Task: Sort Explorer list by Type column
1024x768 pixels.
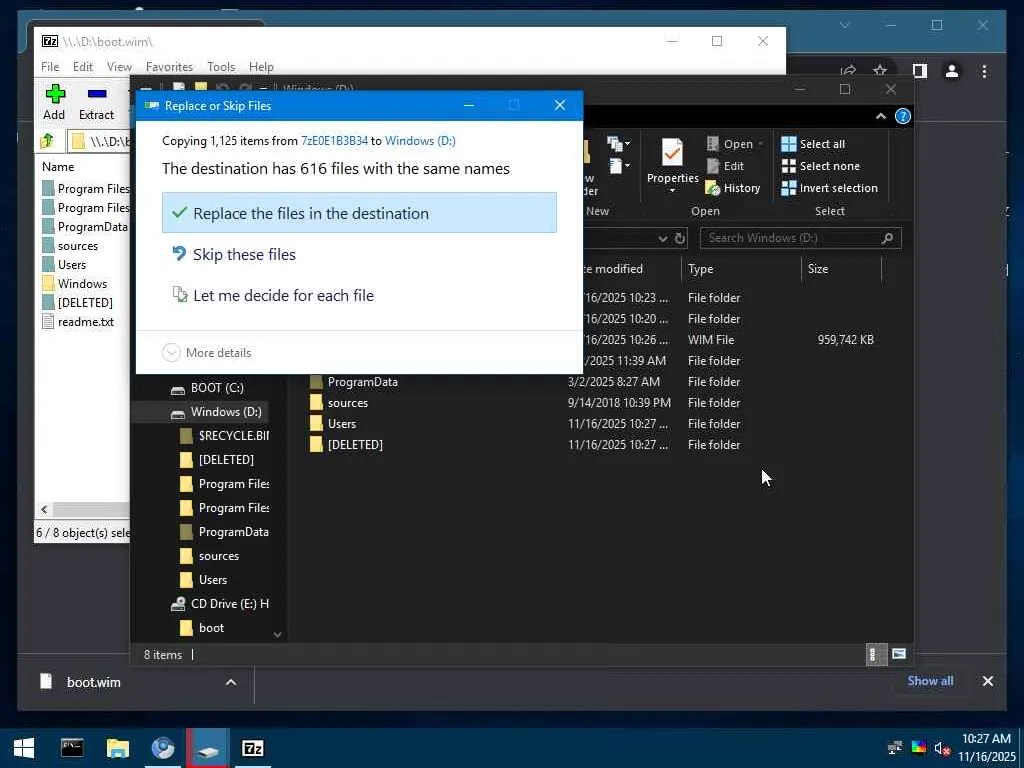Action: 741,268
